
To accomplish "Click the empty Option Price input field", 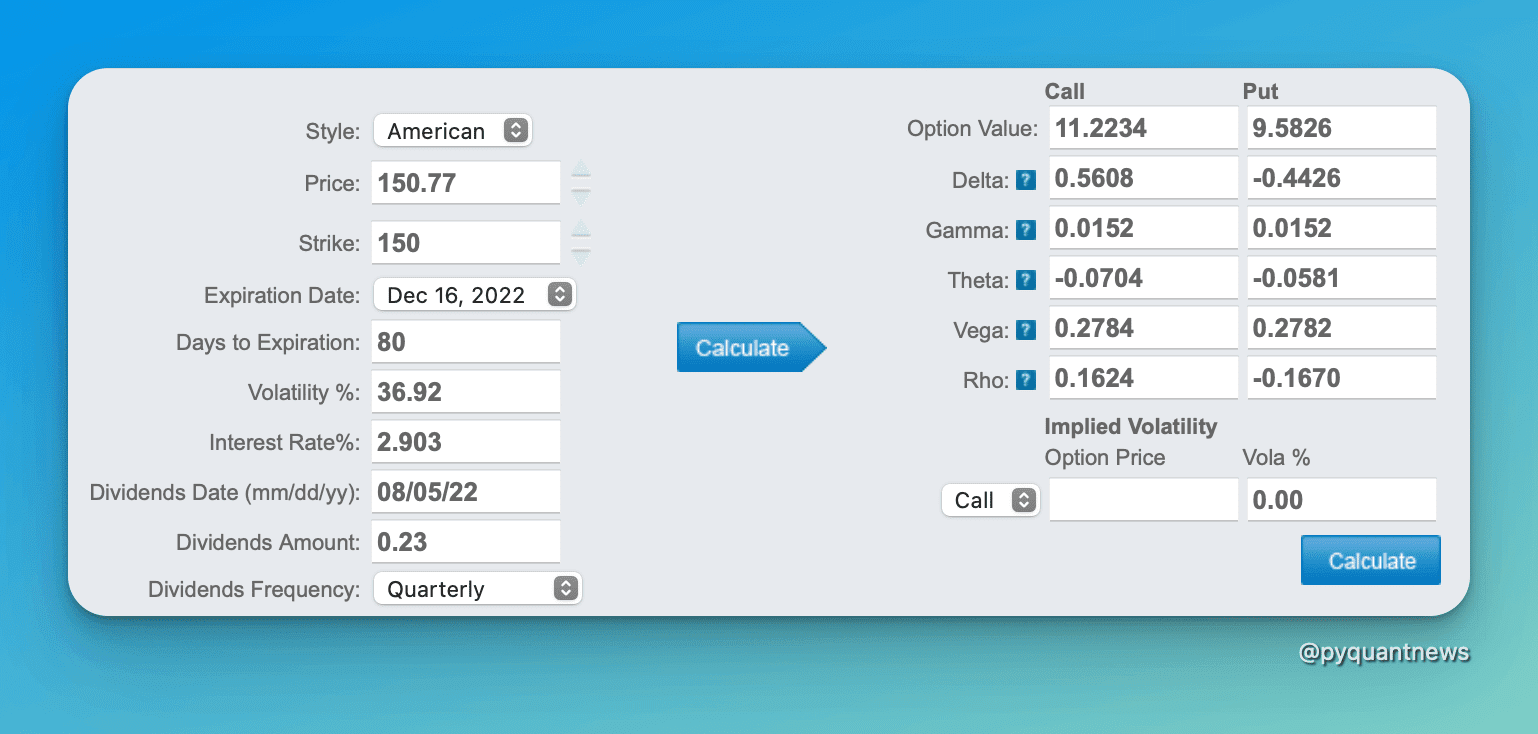I will pos(1143,500).
